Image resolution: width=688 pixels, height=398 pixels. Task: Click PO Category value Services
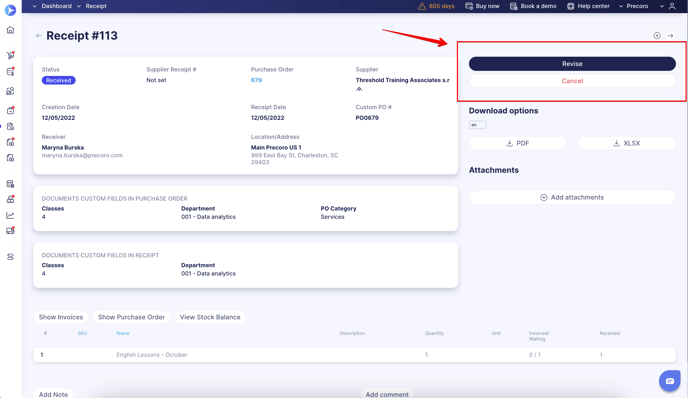pos(332,217)
